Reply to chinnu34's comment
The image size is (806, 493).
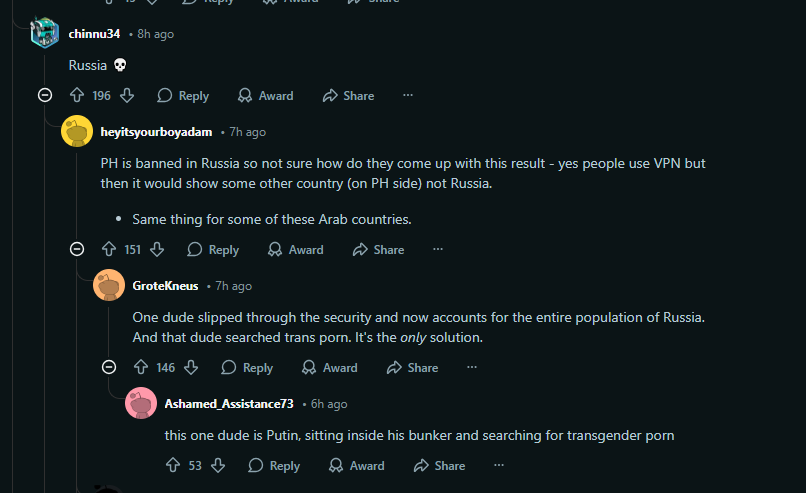pyautogui.click(x=183, y=96)
